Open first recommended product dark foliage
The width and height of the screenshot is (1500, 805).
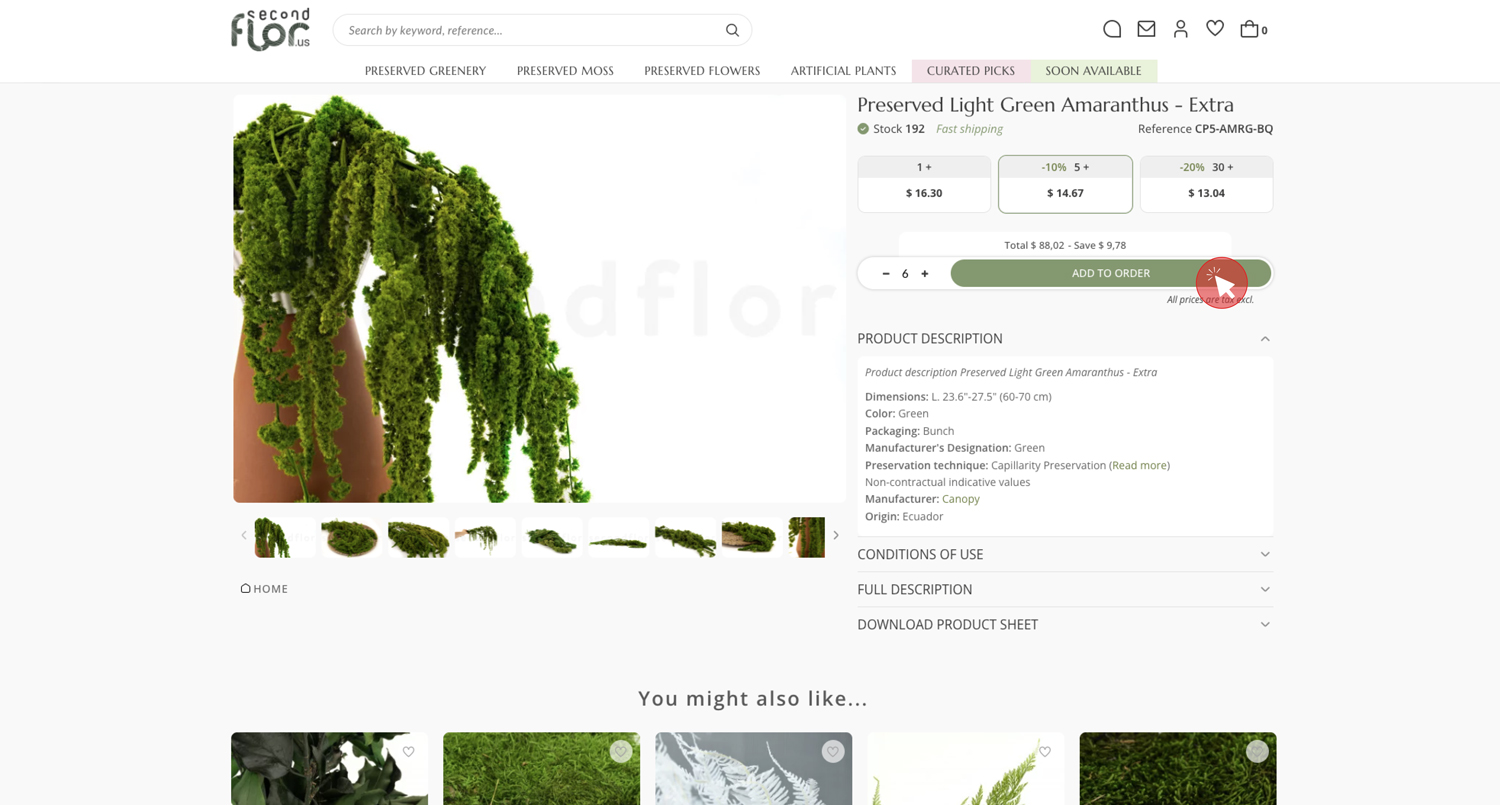tap(329, 769)
